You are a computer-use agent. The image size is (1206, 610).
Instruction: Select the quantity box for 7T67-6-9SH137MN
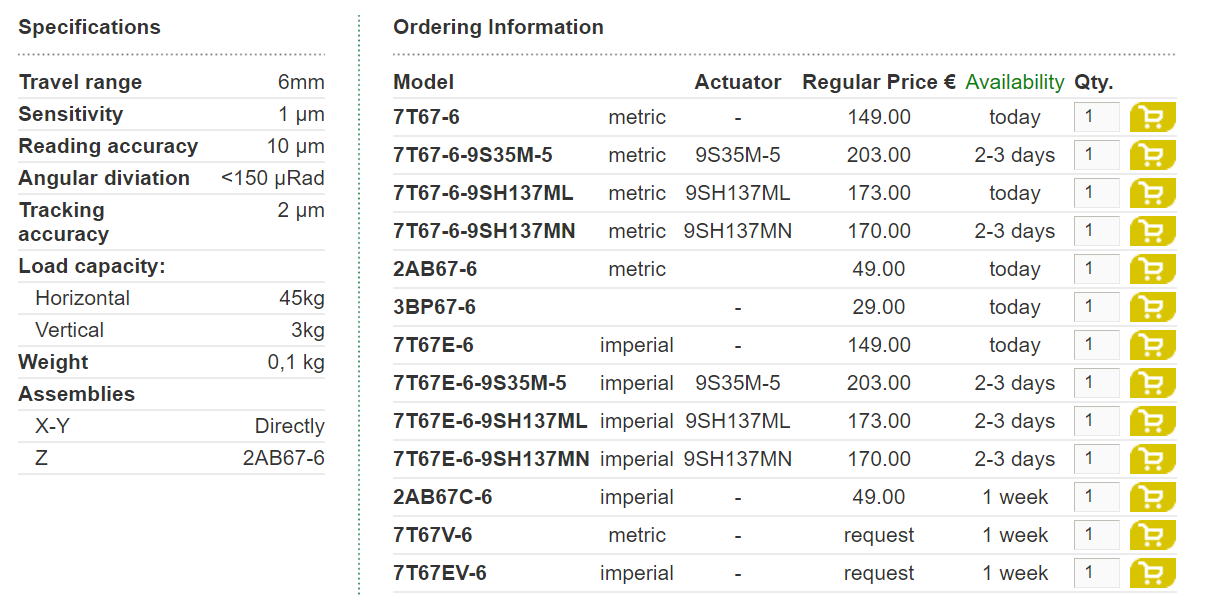1097,231
